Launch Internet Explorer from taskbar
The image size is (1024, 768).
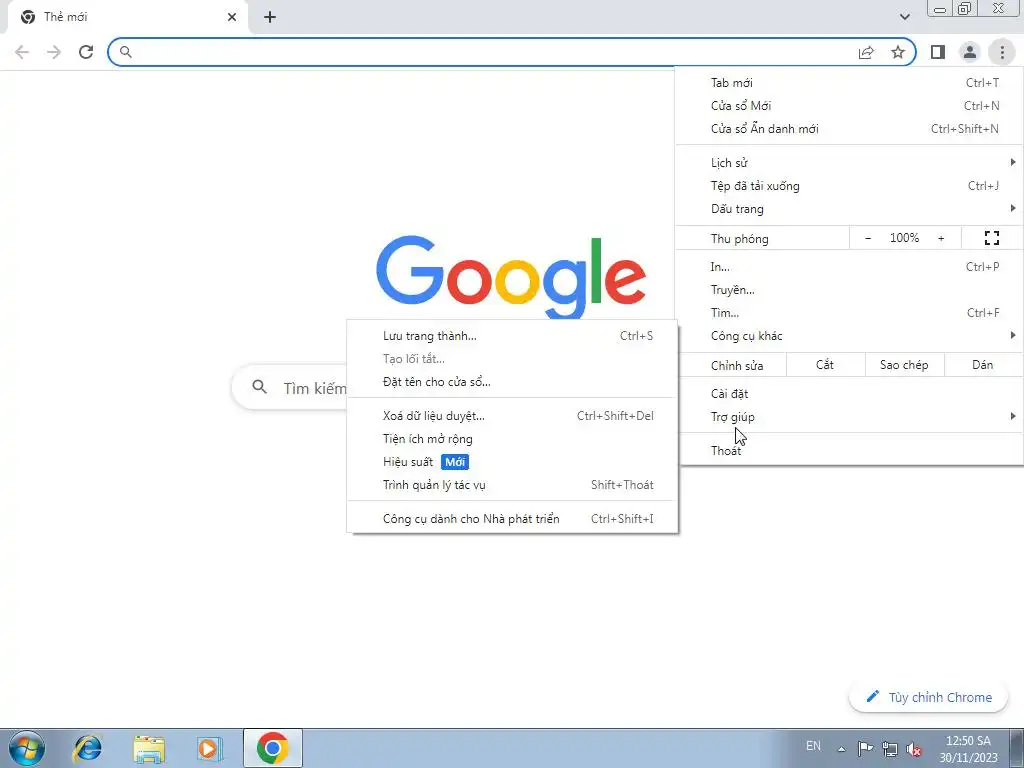(x=87, y=748)
